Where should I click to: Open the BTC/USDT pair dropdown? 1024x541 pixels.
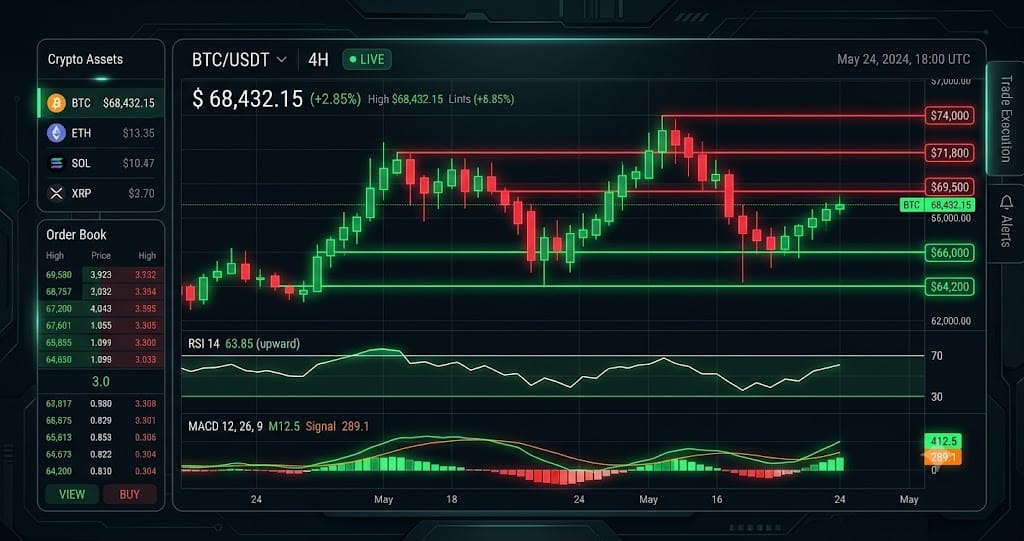pos(239,60)
